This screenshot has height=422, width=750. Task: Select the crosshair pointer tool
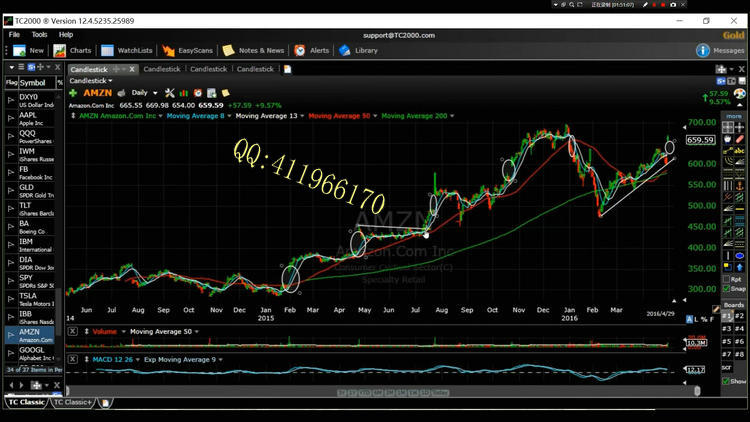pos(739,127)
